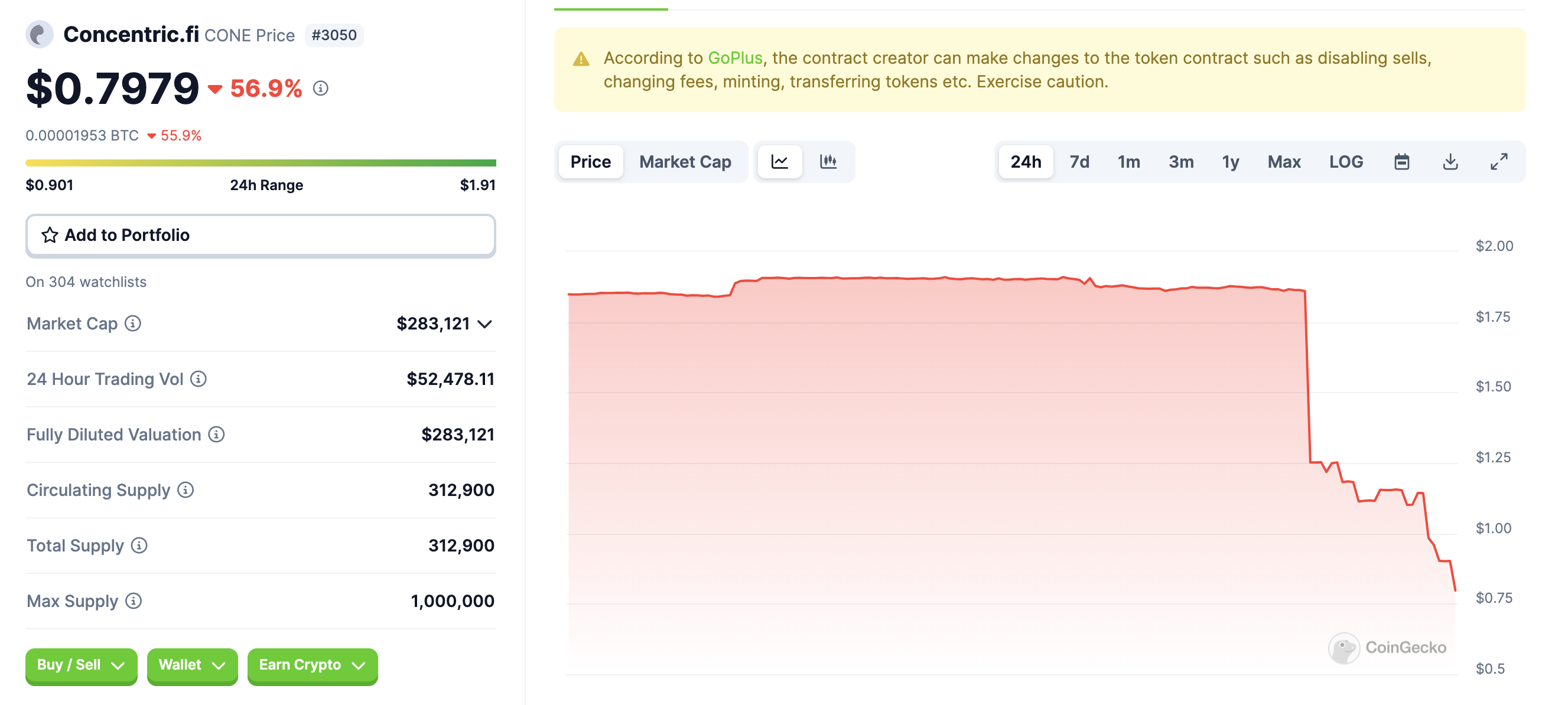Viewport: 1568px width, 705px height.
Task: Switch chart to line chart view
Action: [780, 162]
